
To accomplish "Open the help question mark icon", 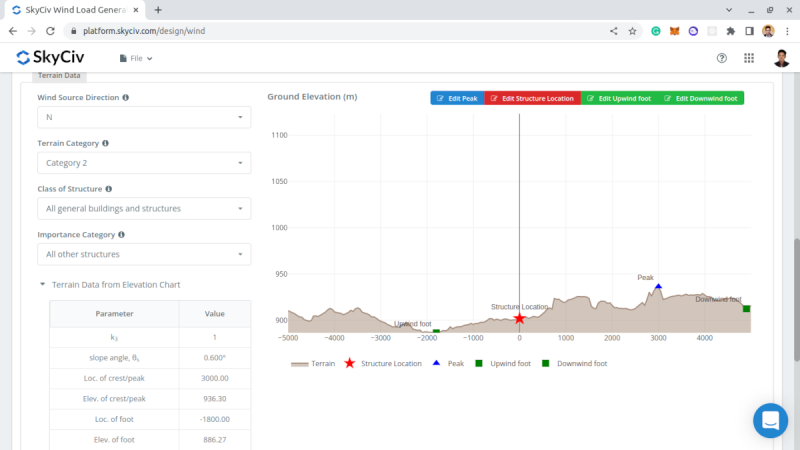I will [x=722, y=58].
